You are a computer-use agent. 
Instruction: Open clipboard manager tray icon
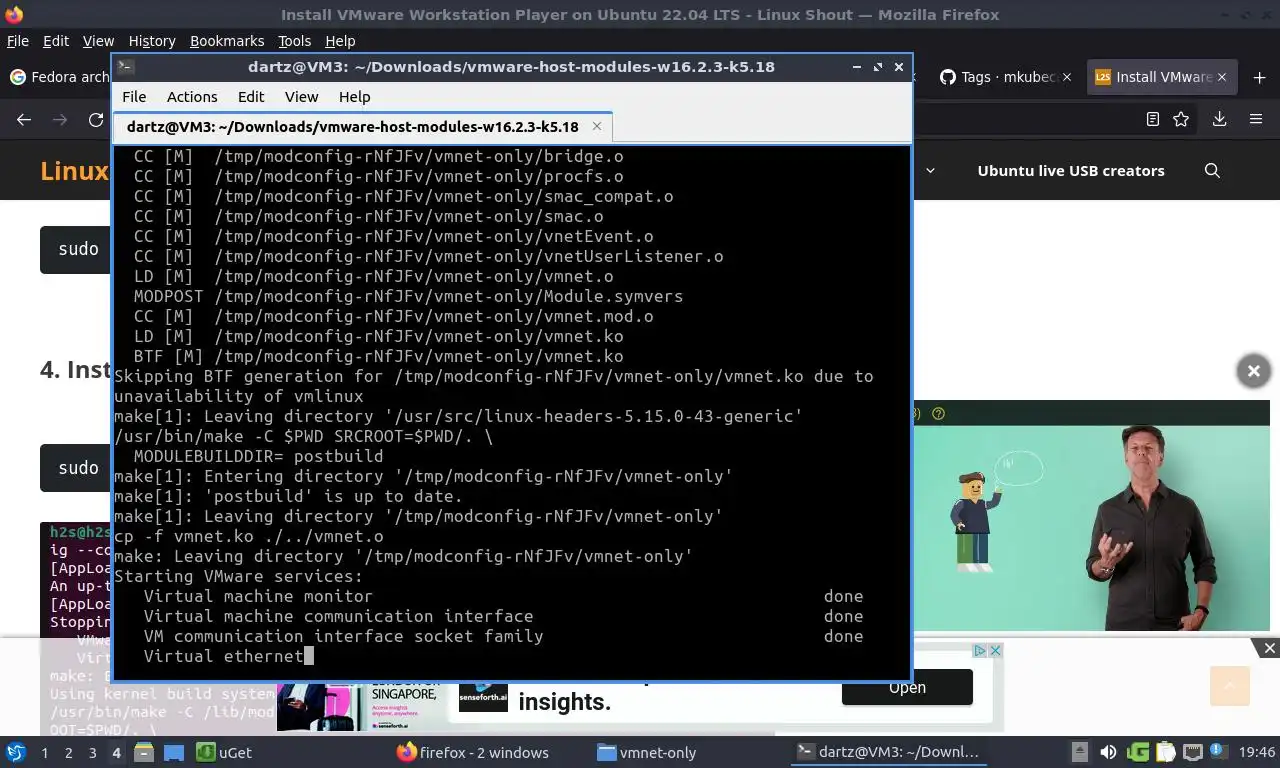click(x=1165, y=752)
